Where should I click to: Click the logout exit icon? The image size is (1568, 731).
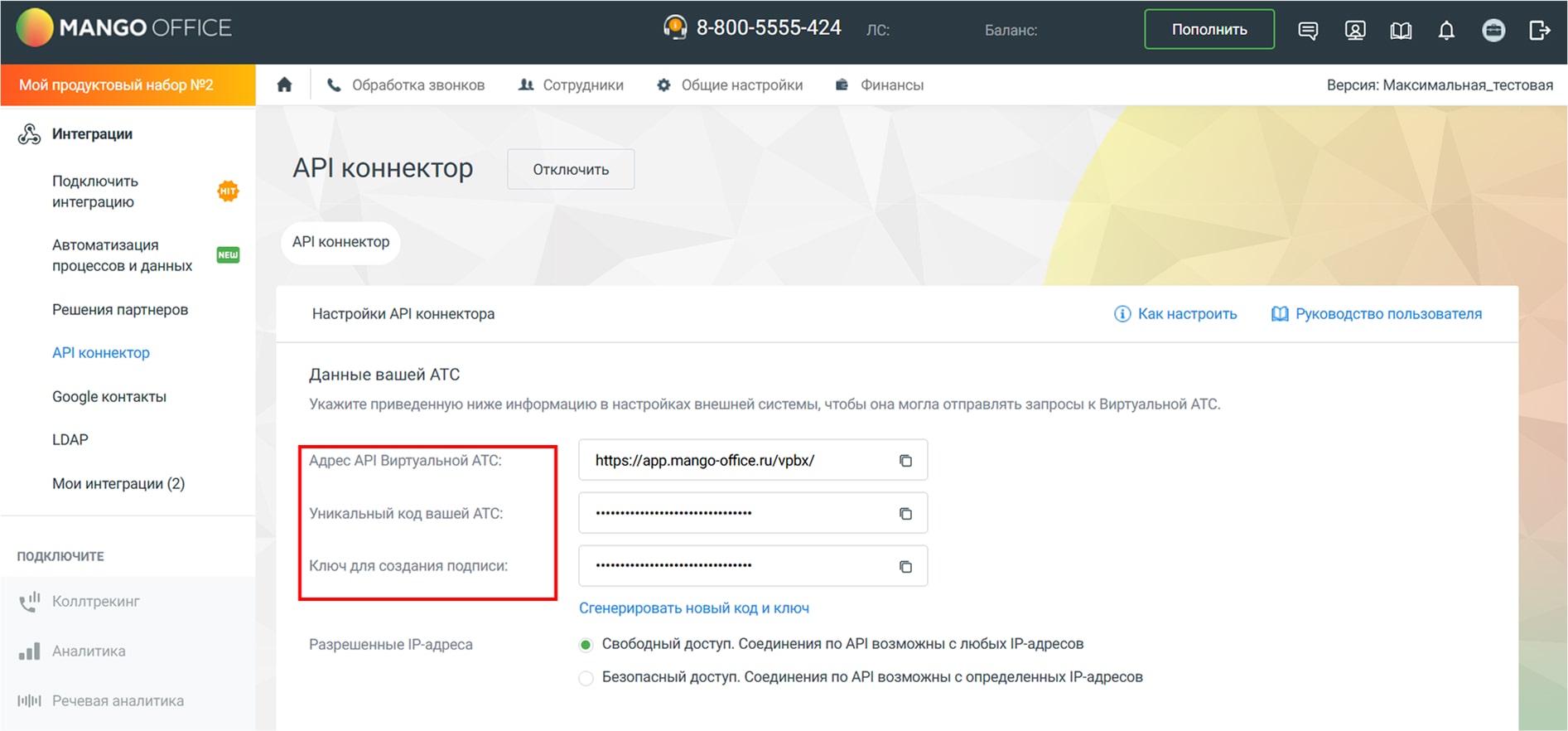click(1539, 31)
